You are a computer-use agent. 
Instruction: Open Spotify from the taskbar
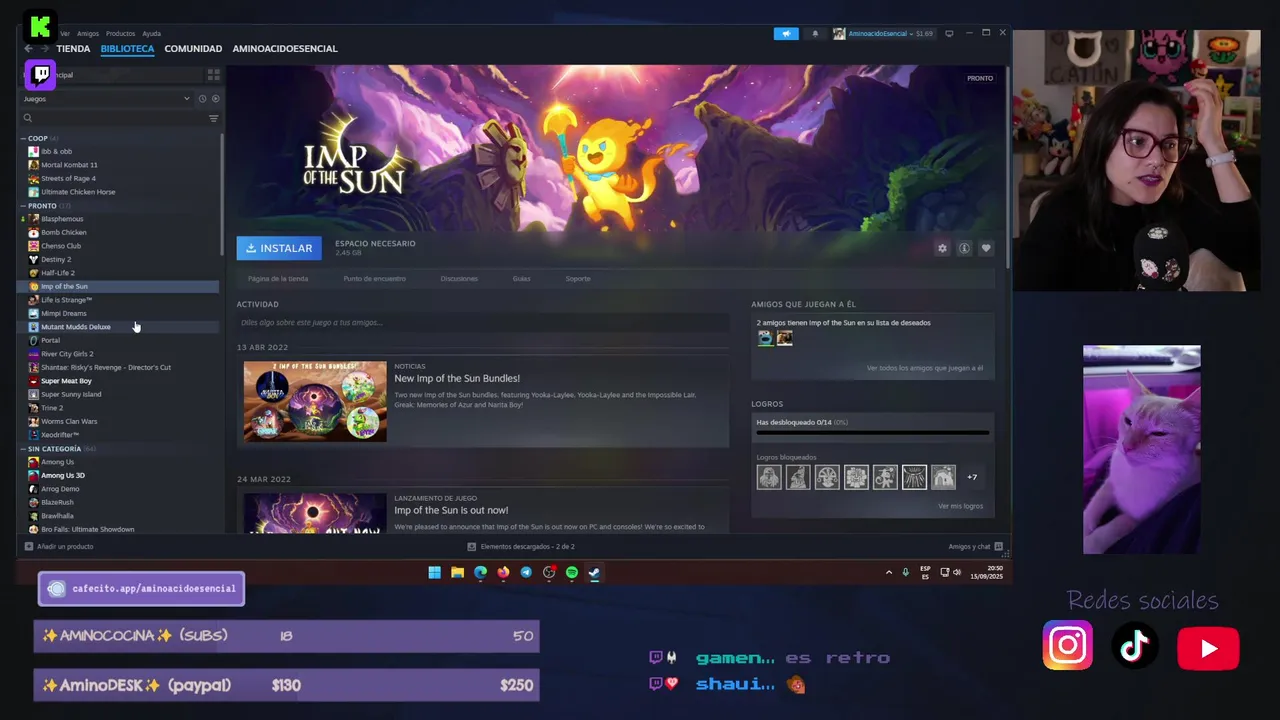572,573
